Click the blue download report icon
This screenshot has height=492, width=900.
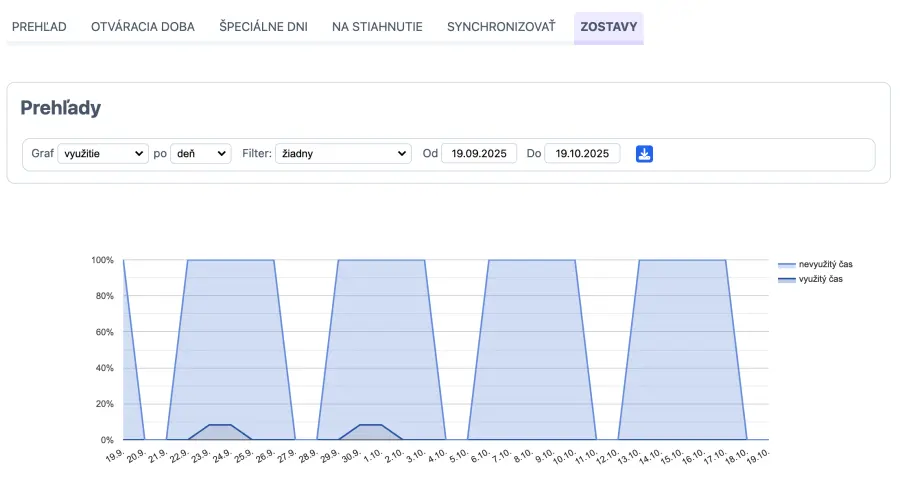(x=645, y=154)
